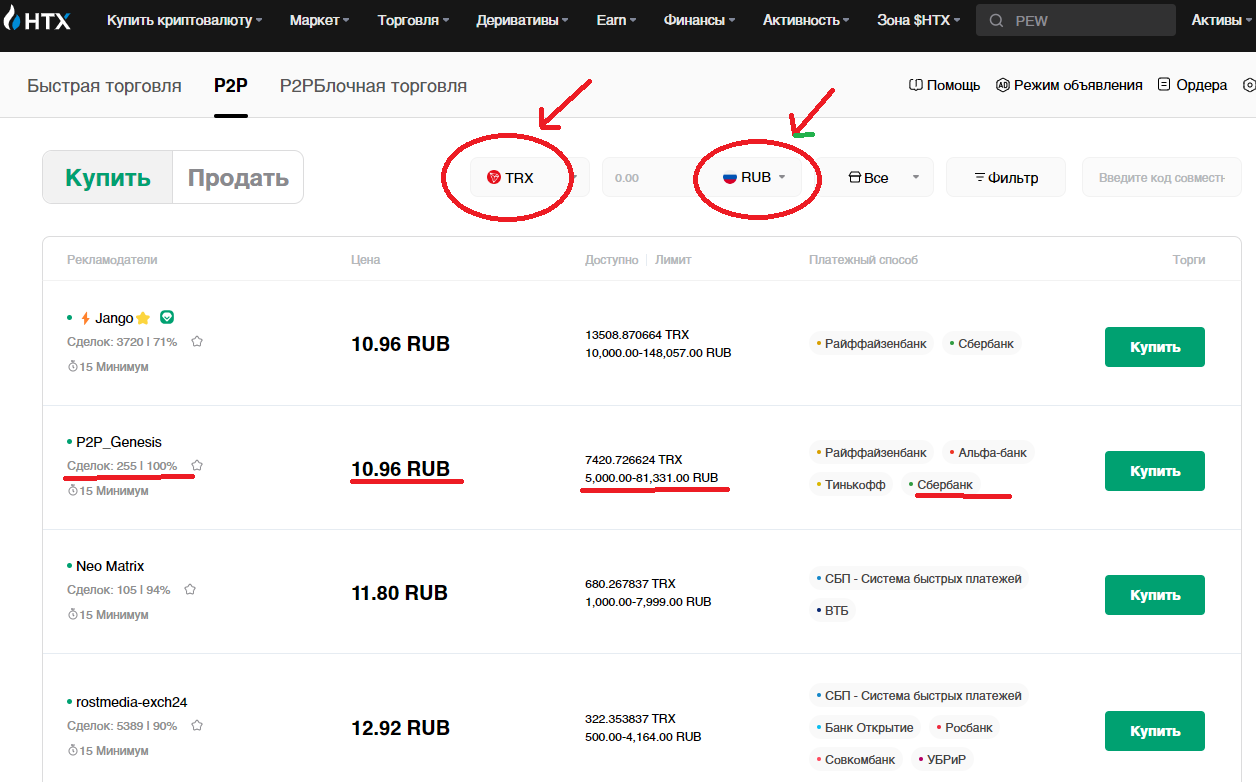Open the Earn menu

point(615,20)
